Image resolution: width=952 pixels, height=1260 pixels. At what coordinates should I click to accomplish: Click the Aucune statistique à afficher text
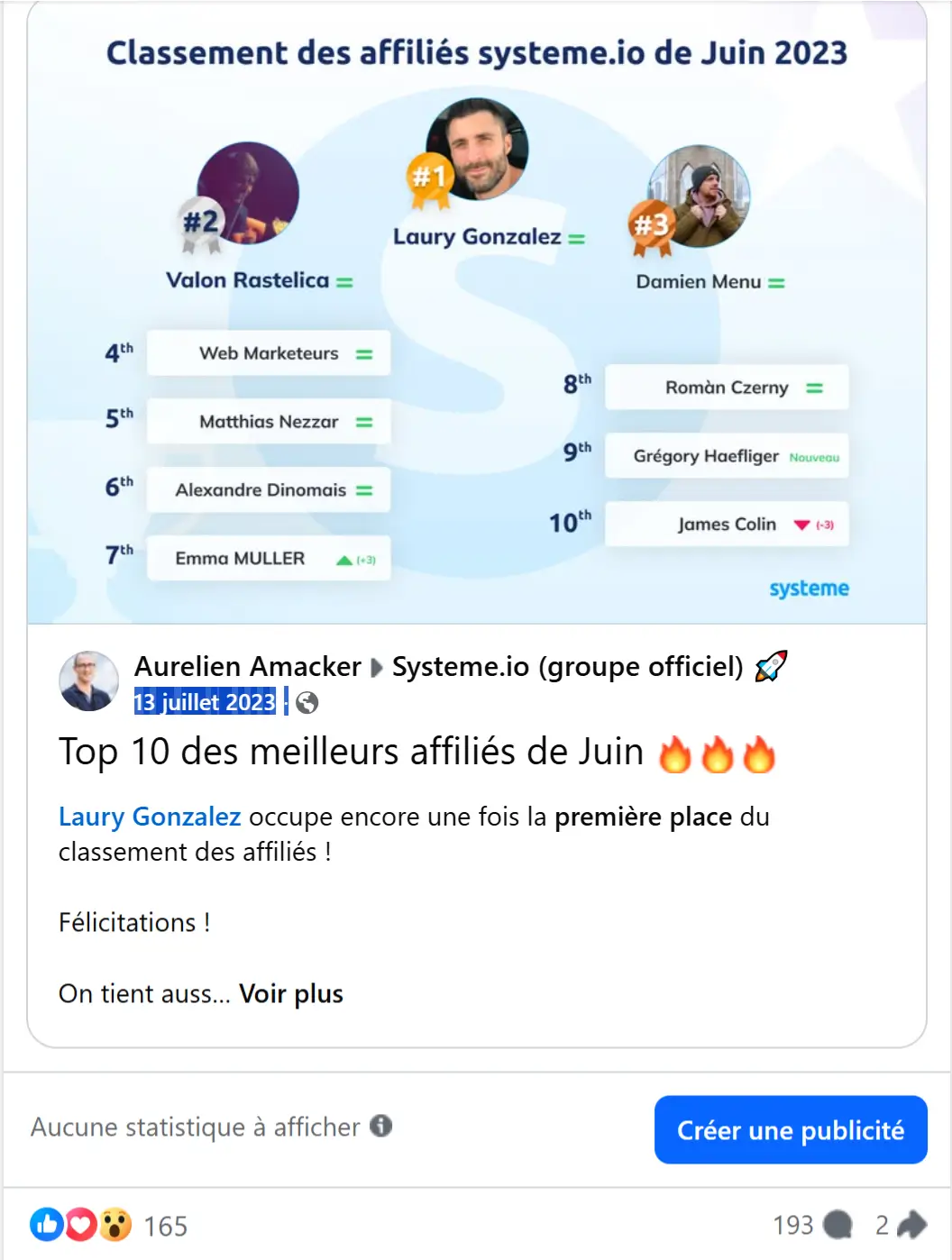pos(196,1128)
